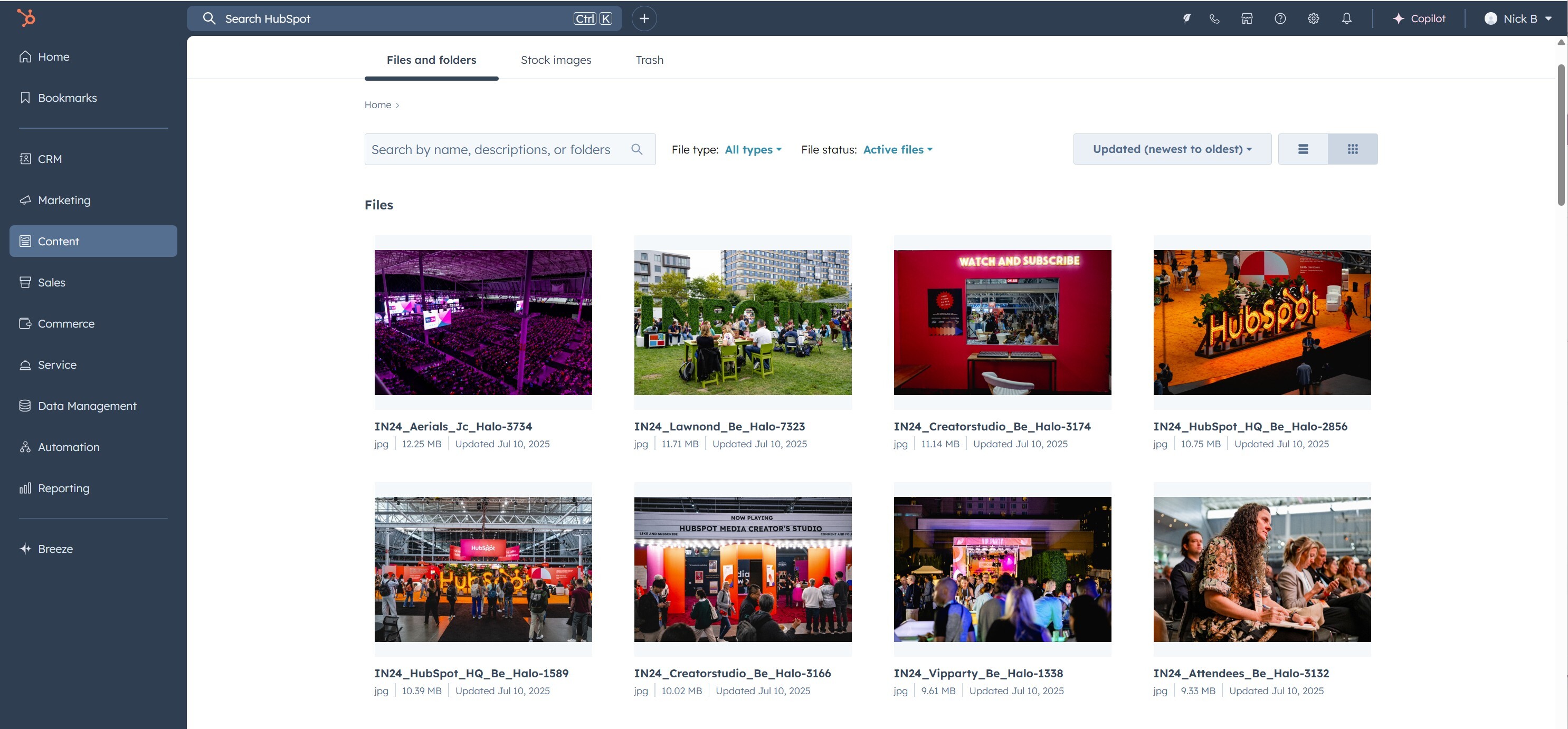Open the Reporting sidebar menu
Screen dimensions: 1568x729
[x=93, y=488]
